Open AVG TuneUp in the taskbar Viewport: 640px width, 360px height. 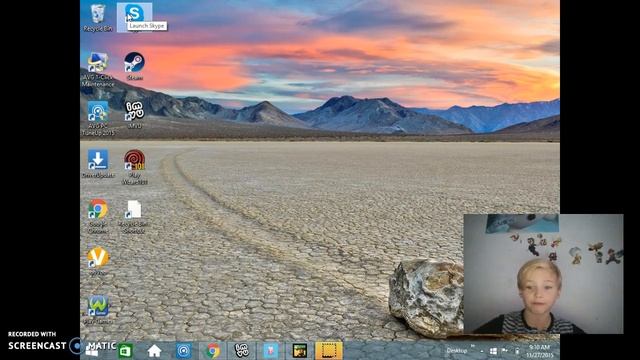point(184,351)
